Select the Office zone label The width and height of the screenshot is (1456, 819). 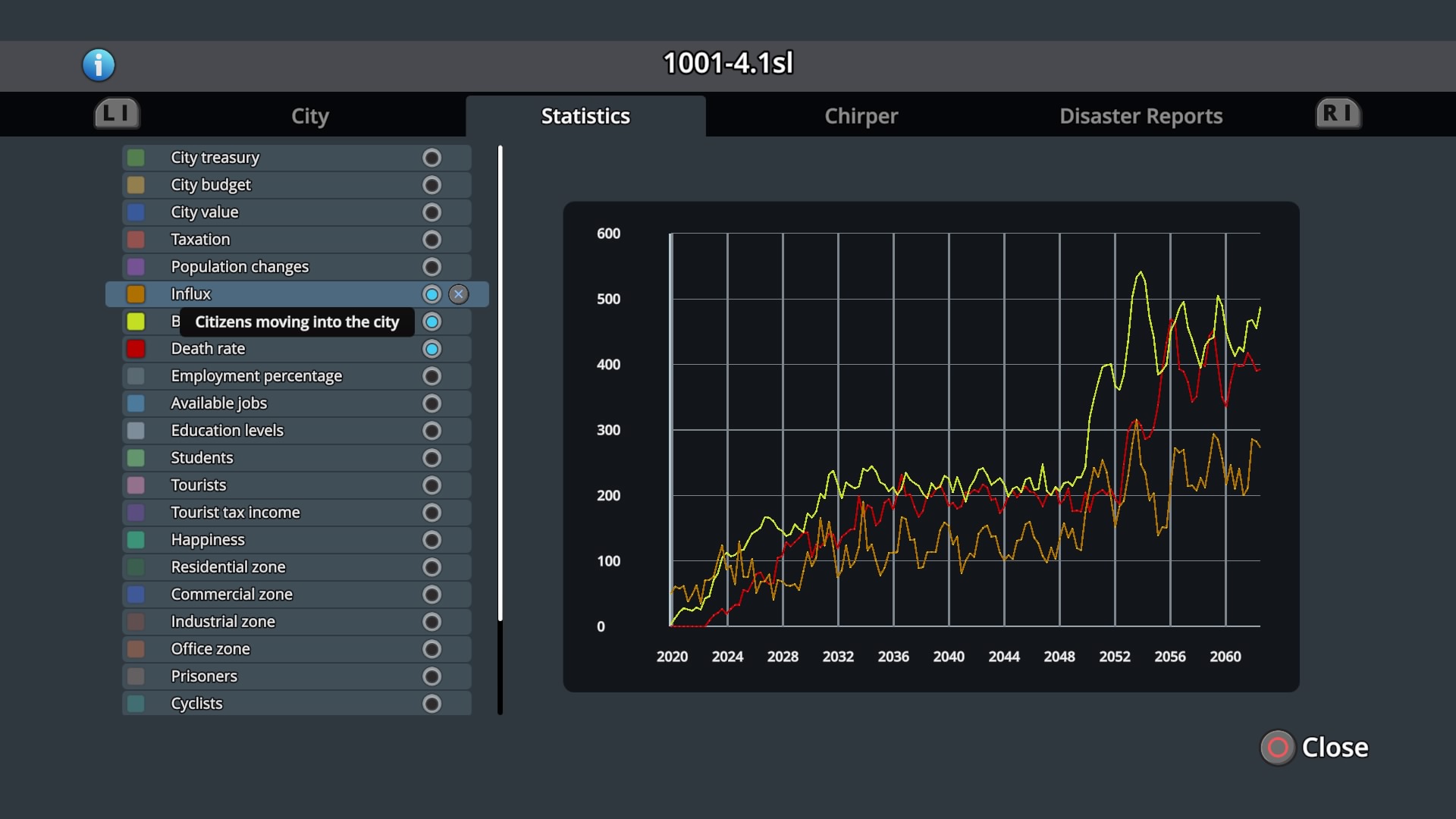[210, 649]
